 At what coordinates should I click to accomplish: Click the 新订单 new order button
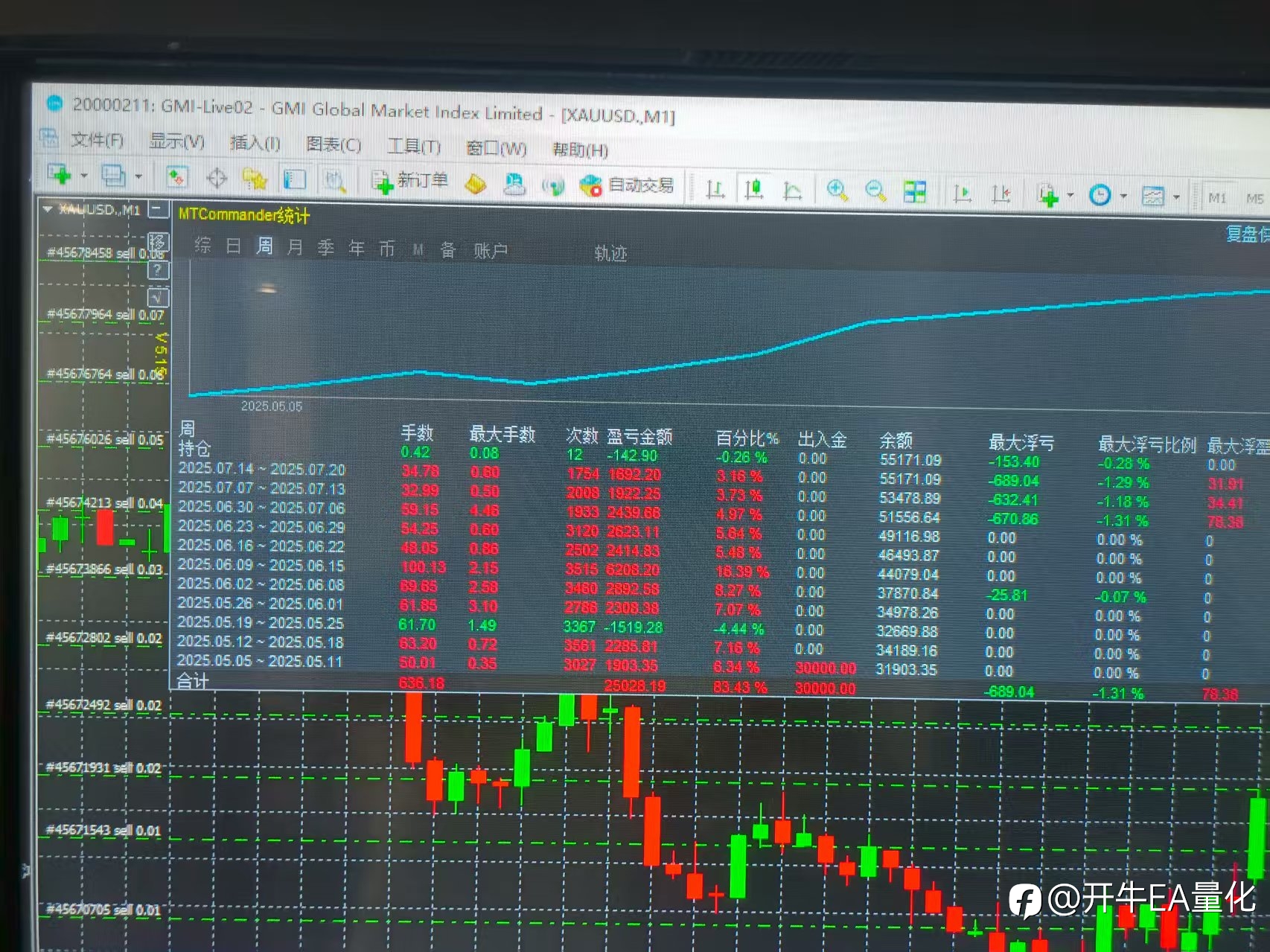click(x=410, y=181)
